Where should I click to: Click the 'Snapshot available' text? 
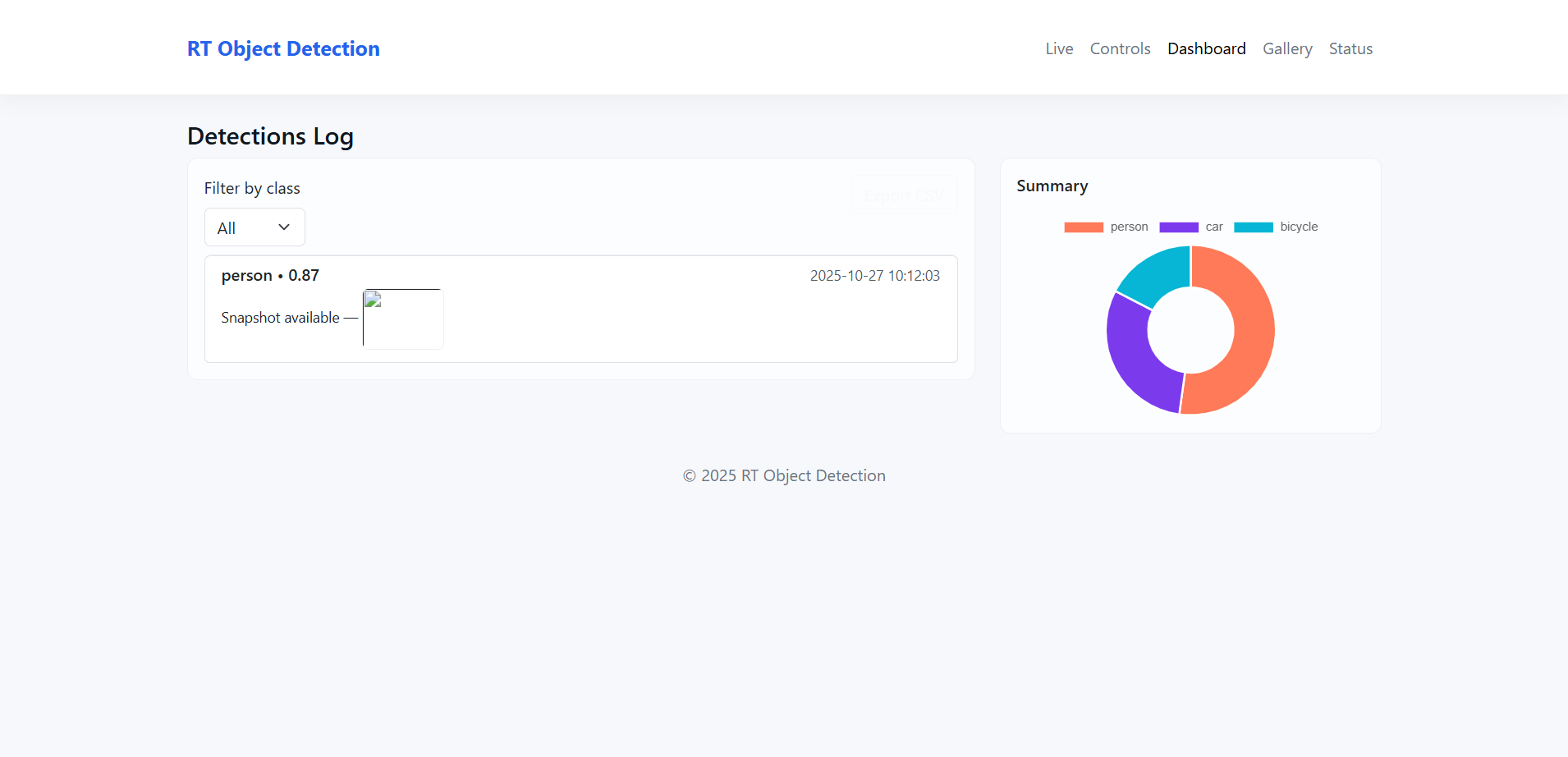280,318
